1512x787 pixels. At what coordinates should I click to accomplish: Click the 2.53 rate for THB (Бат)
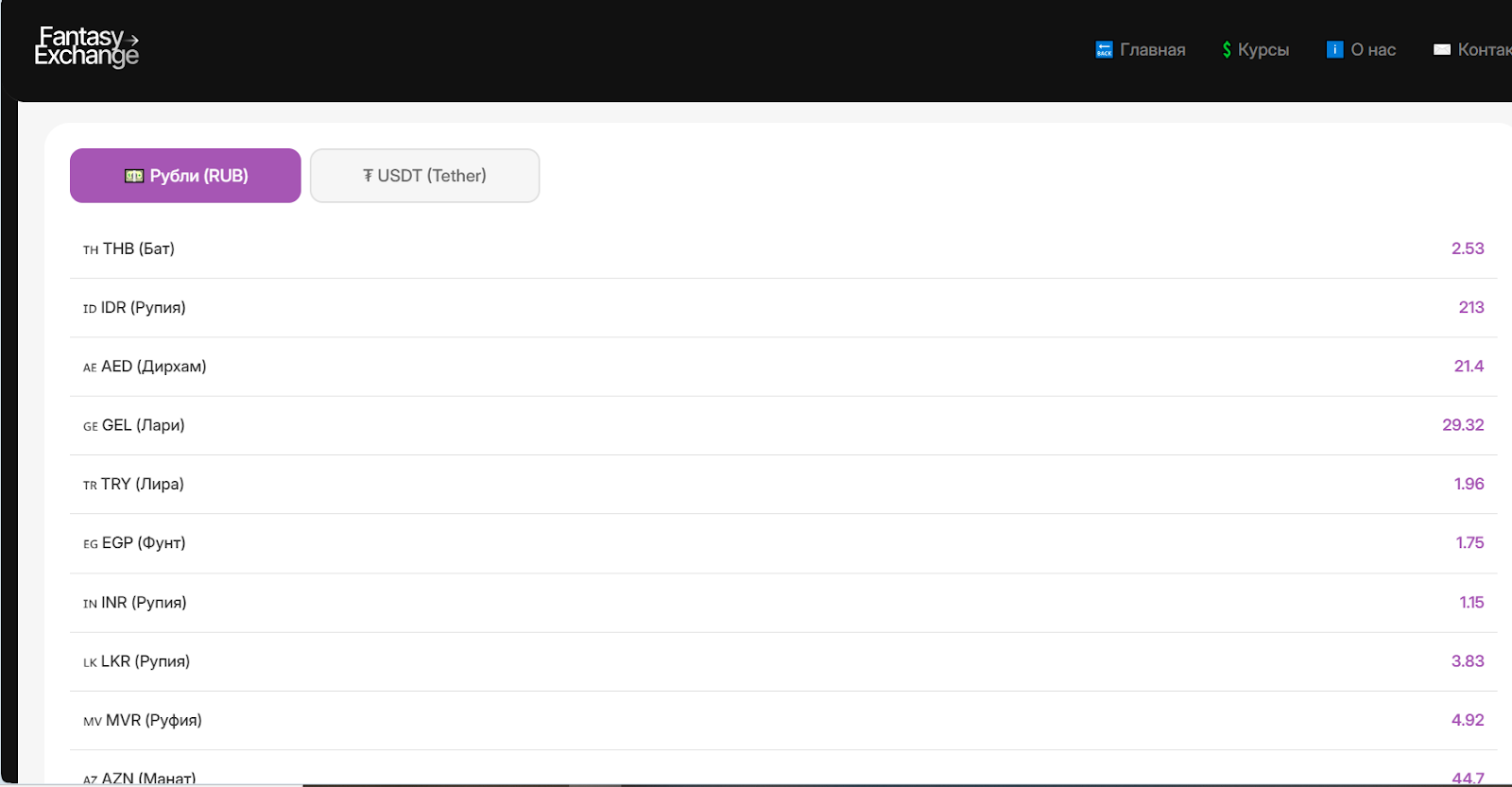[1468, 248]
